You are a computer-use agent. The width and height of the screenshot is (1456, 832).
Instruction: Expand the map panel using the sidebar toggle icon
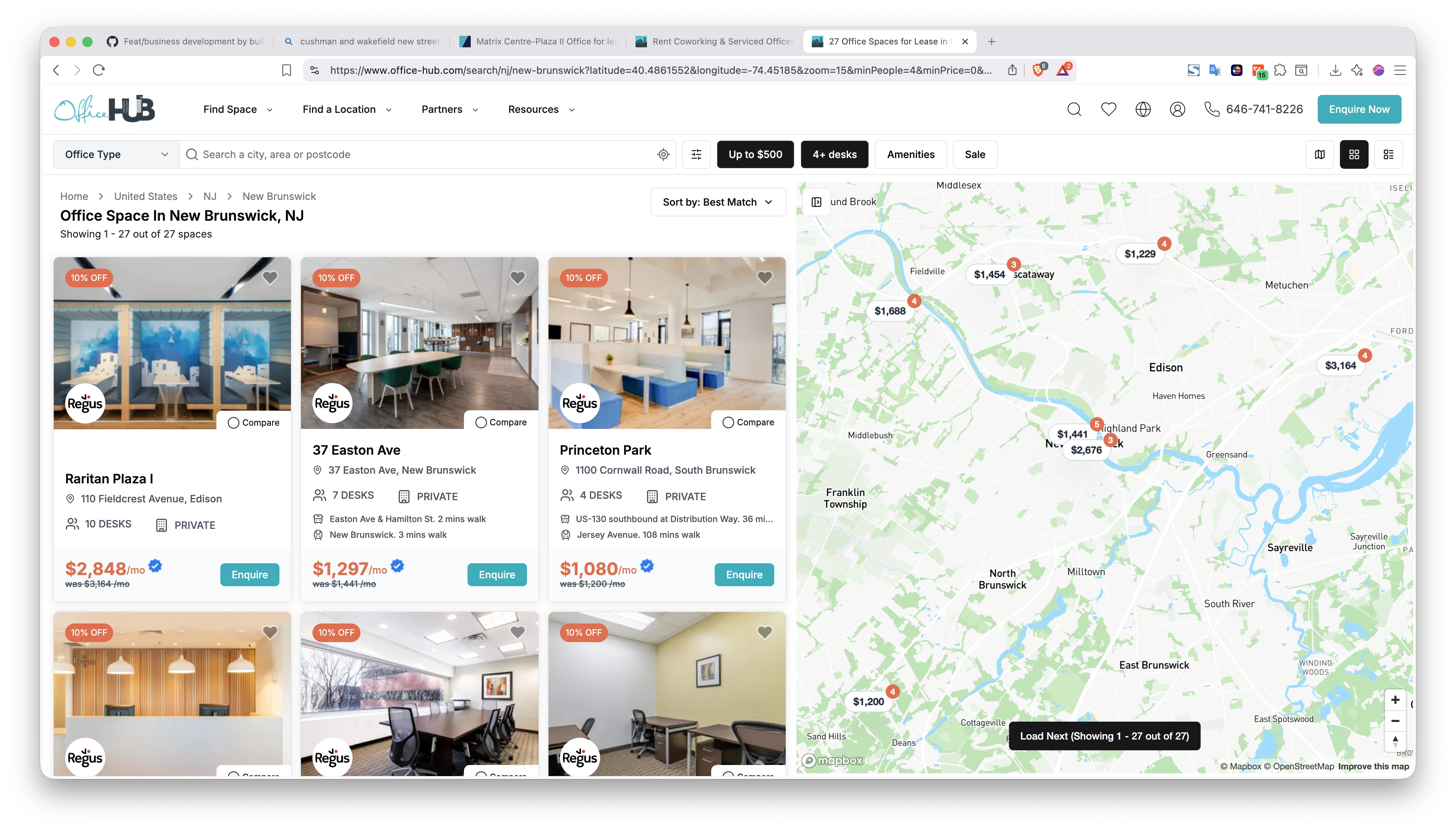(x=816, y=202)
